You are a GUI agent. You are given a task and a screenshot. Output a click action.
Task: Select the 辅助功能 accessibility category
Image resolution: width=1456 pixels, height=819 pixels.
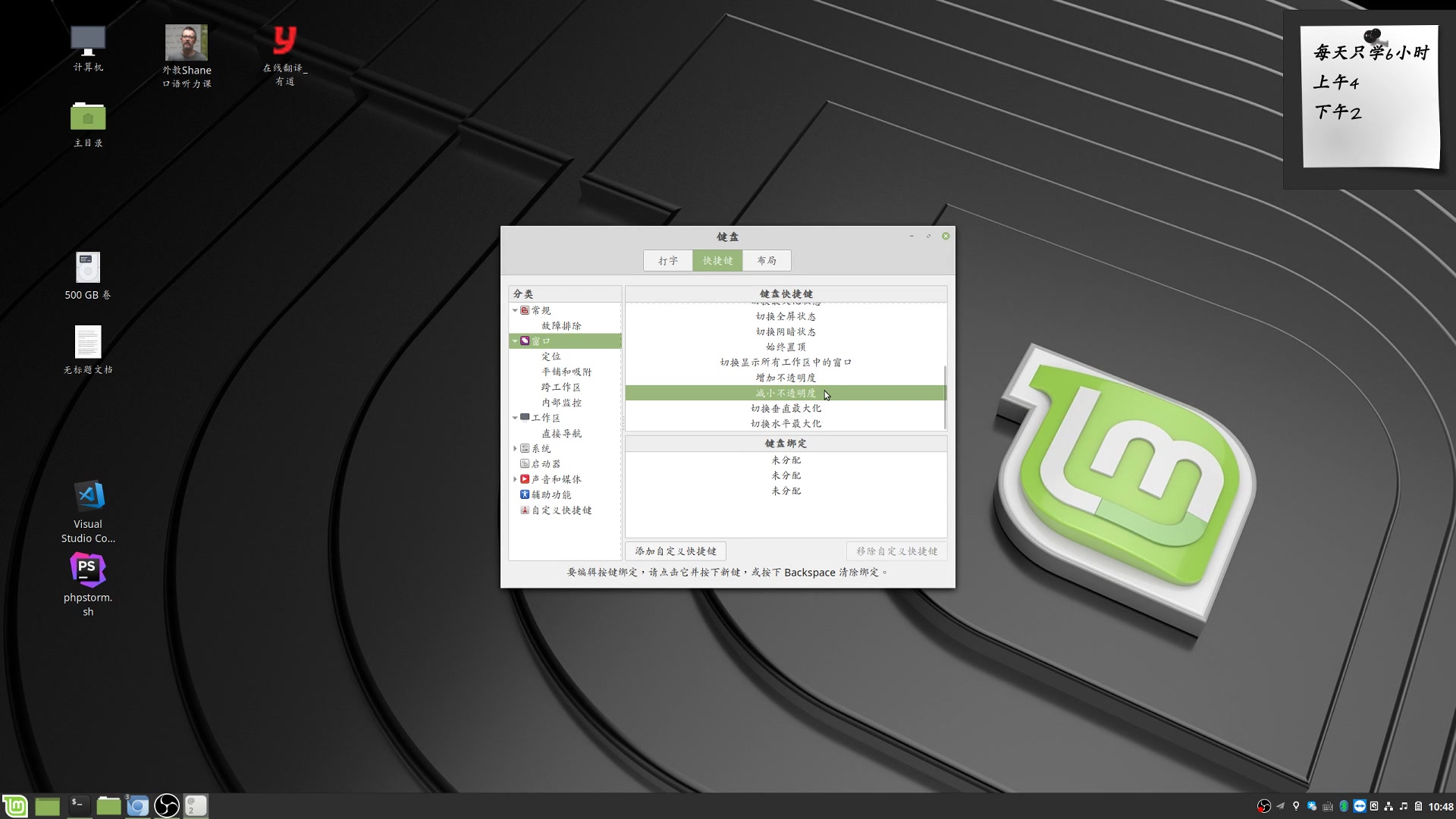pos(551,494)
